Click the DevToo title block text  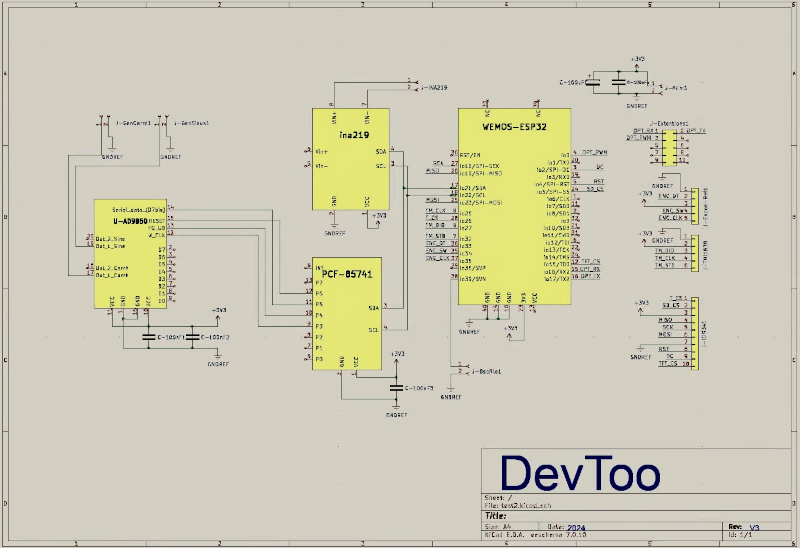click(581, 473)
